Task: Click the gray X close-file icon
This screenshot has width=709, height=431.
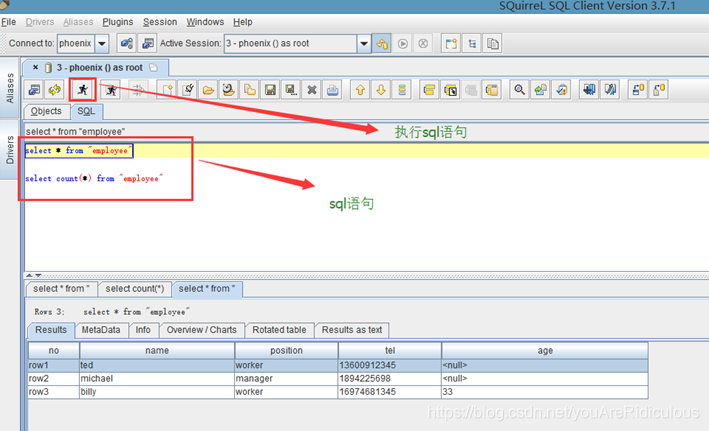Action: 312,90
